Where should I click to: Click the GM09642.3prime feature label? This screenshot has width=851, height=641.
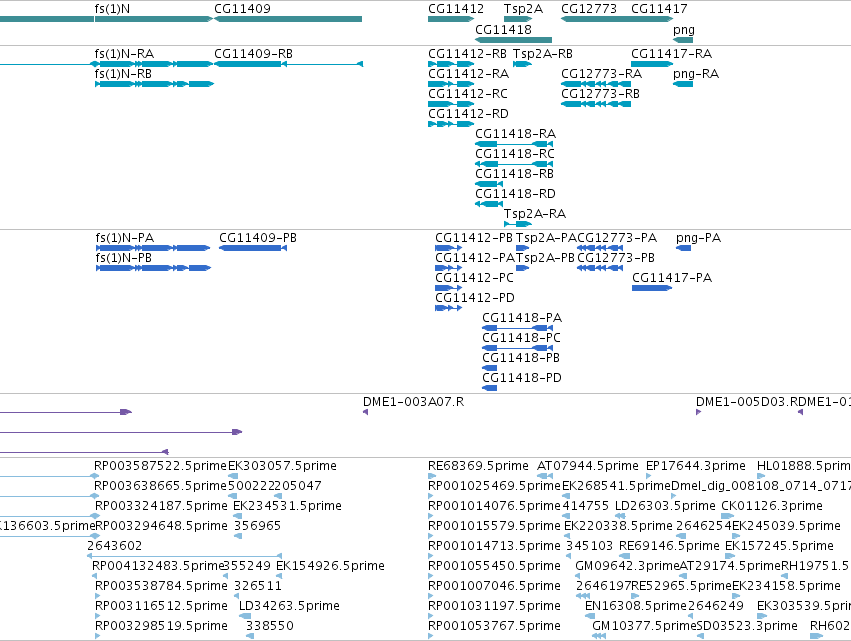coord(627,566)
